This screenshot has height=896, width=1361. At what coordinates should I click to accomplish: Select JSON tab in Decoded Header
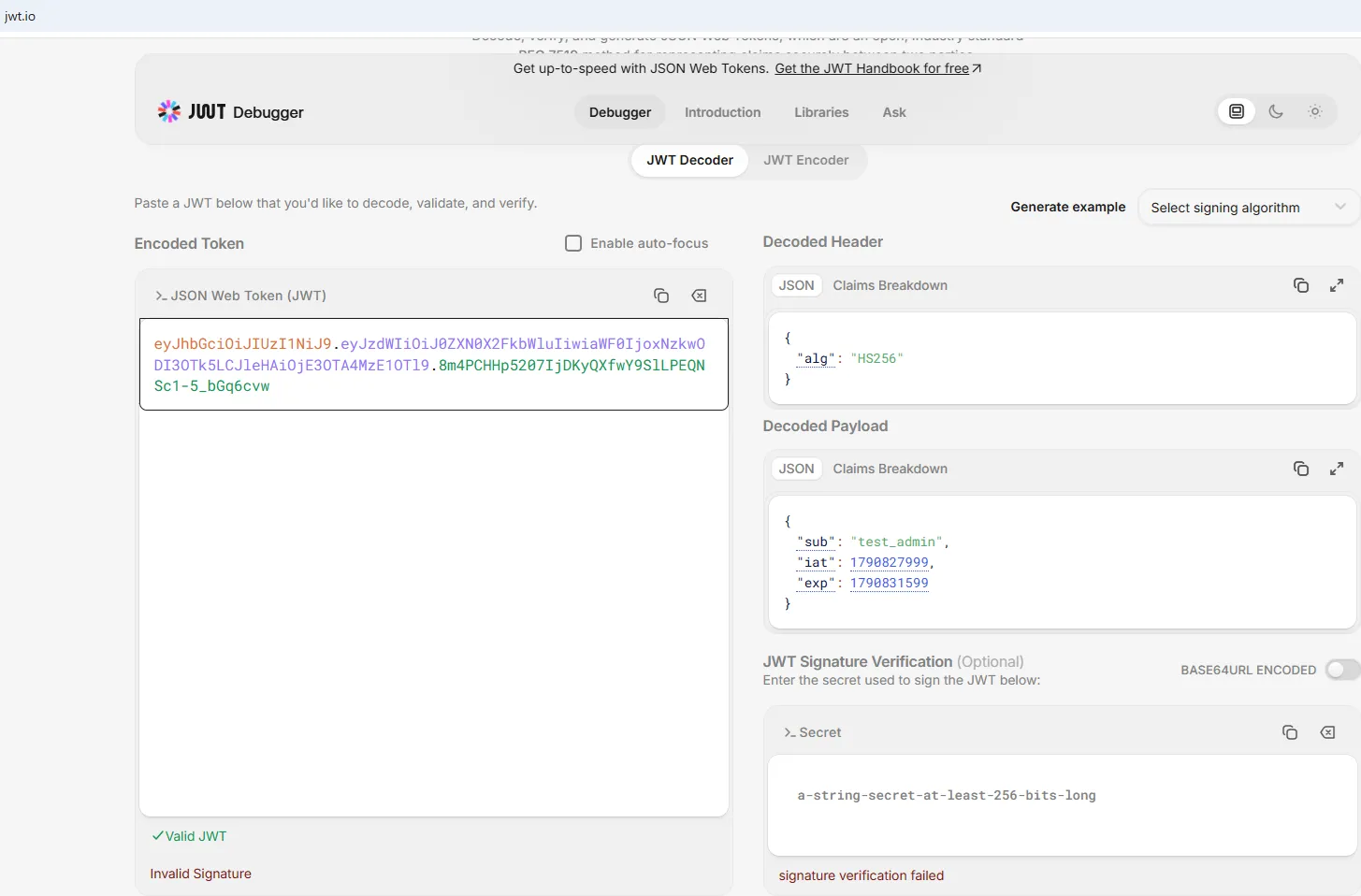[x=797, y=285]
